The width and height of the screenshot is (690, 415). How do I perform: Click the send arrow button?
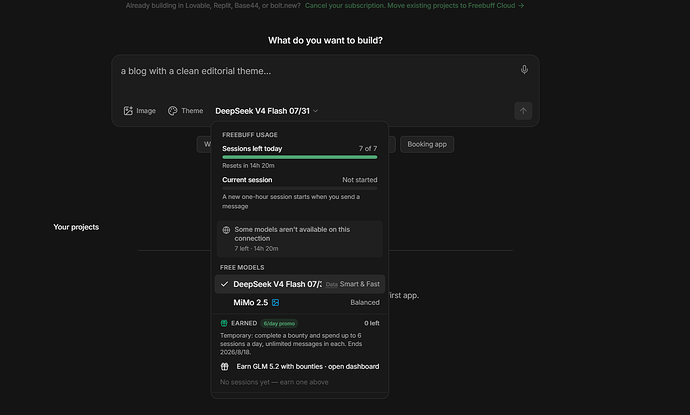[x=523, y=111]
